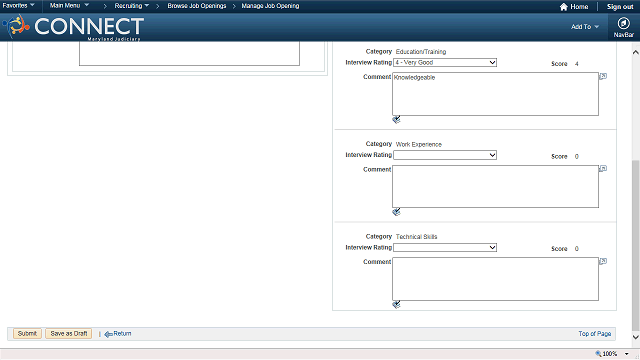Spell check the Education/Training comment
The height and width of the screenshot is (360, 640).
click(x=396, y=120)
